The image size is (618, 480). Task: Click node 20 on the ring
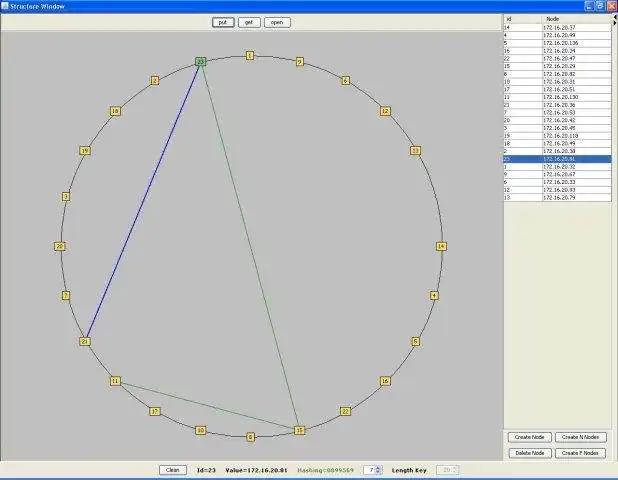(60, 246)
